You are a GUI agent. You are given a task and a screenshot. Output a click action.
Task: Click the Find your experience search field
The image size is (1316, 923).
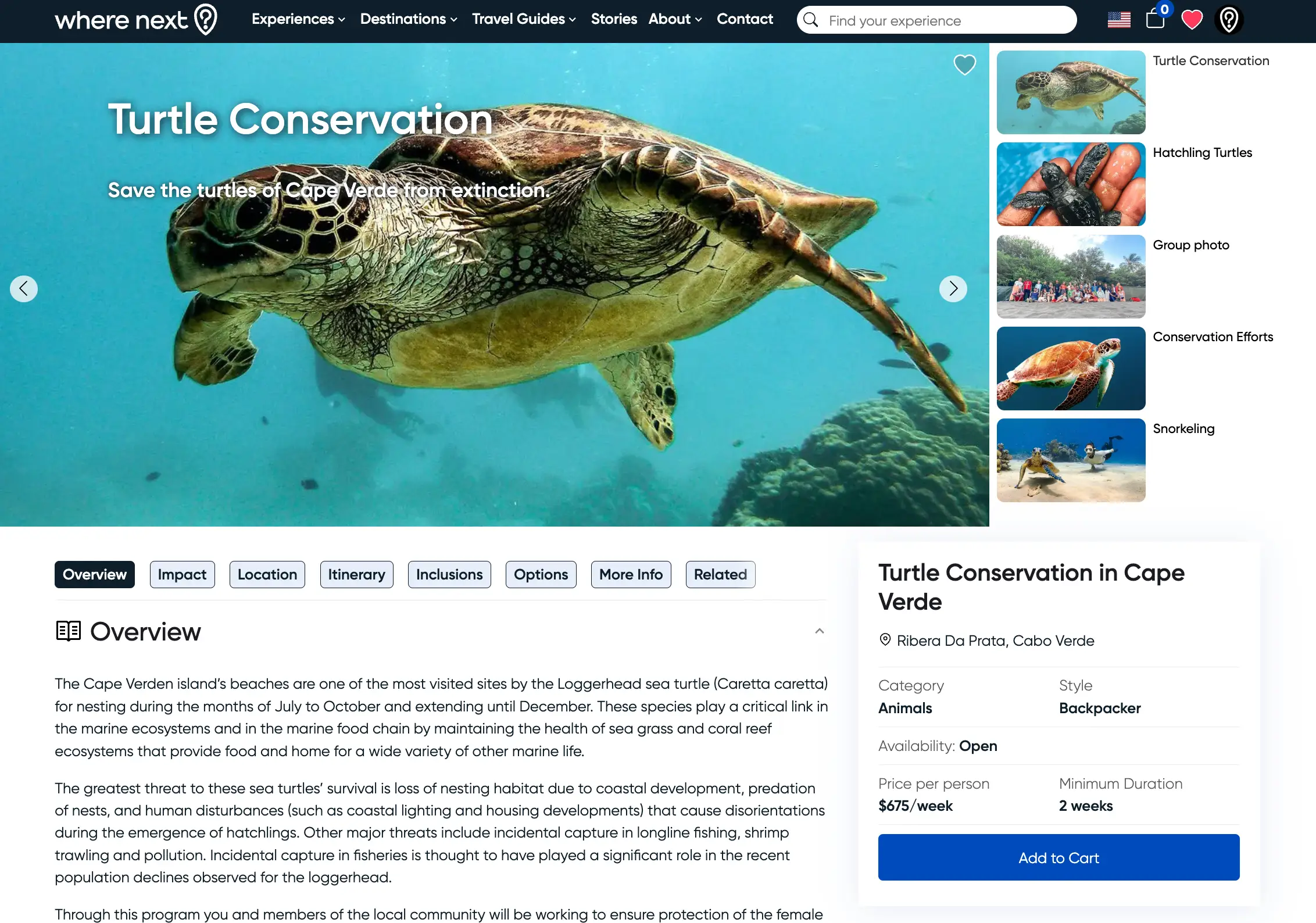(x=936, y=20)
